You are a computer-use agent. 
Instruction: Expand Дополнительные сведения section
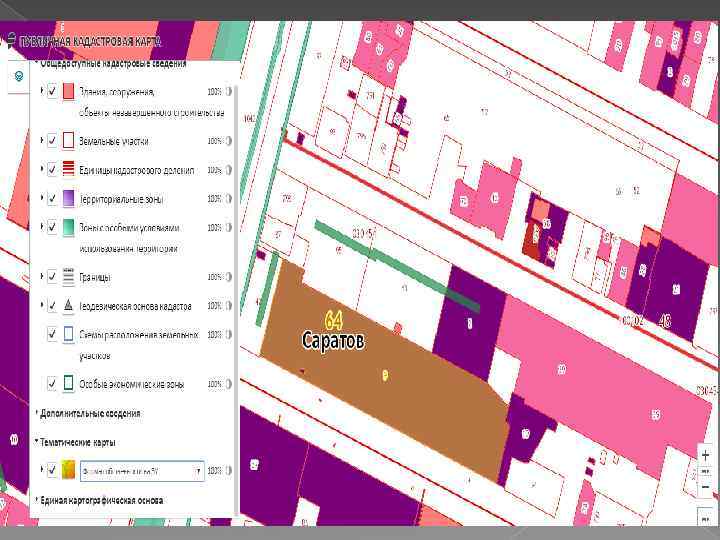pyautogui.click(x=37, y=413)
